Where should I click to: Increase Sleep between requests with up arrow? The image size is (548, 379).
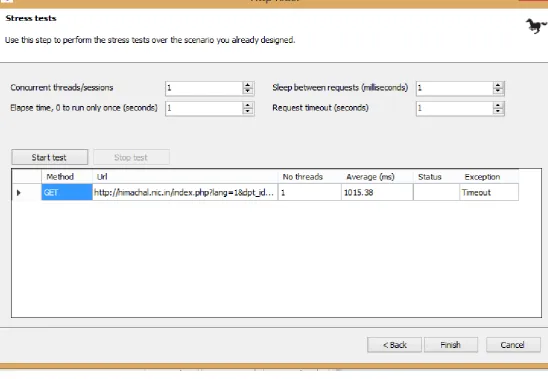pyautogui.click(x=498, y=85)
